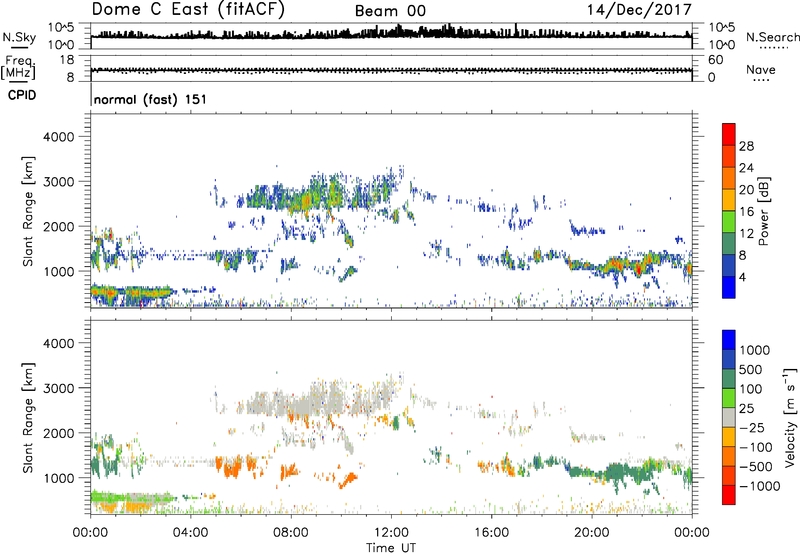Click the '08:00' time tick label

click(x=291, y=532)
